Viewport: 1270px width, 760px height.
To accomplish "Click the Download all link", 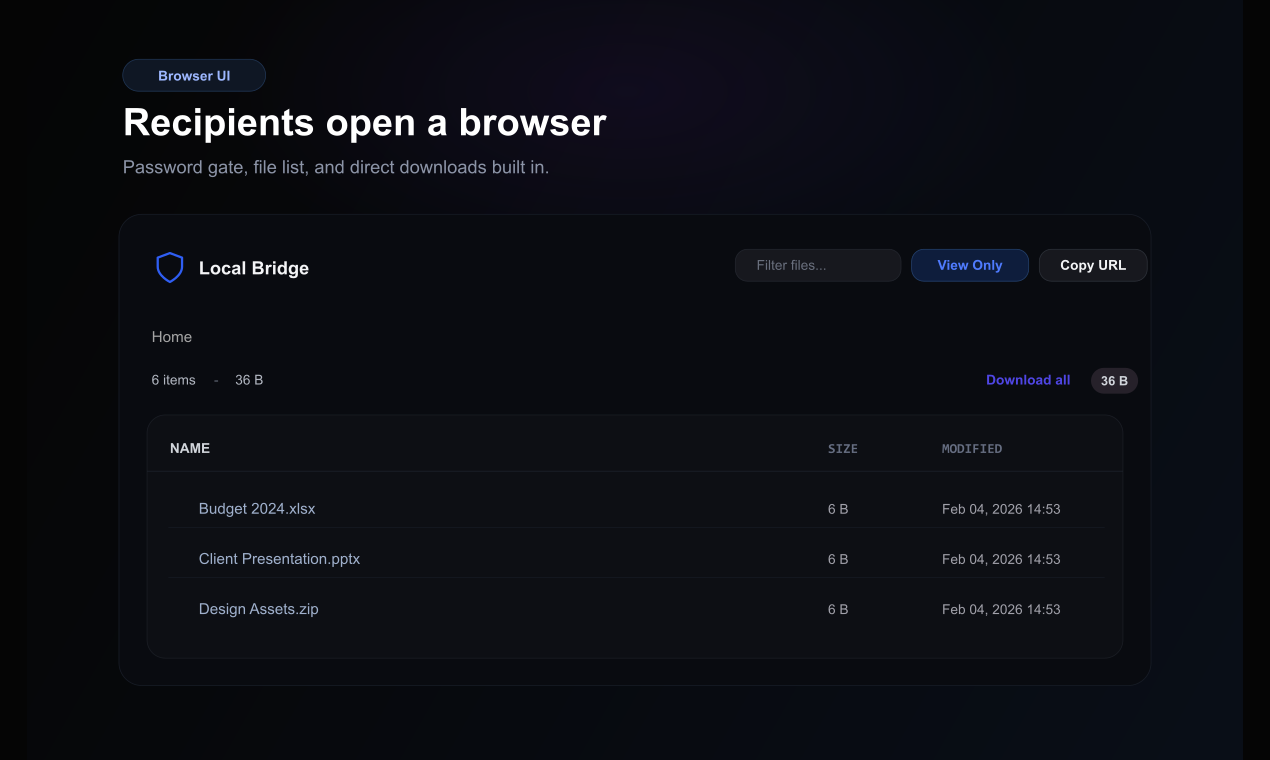I will click(x=1028, y=380).
